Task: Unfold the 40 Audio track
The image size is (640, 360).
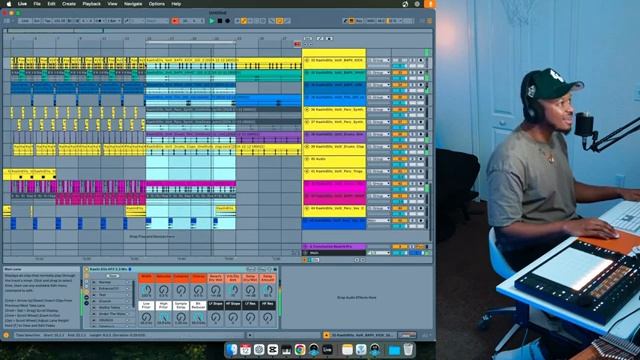Action: [307, 159]
